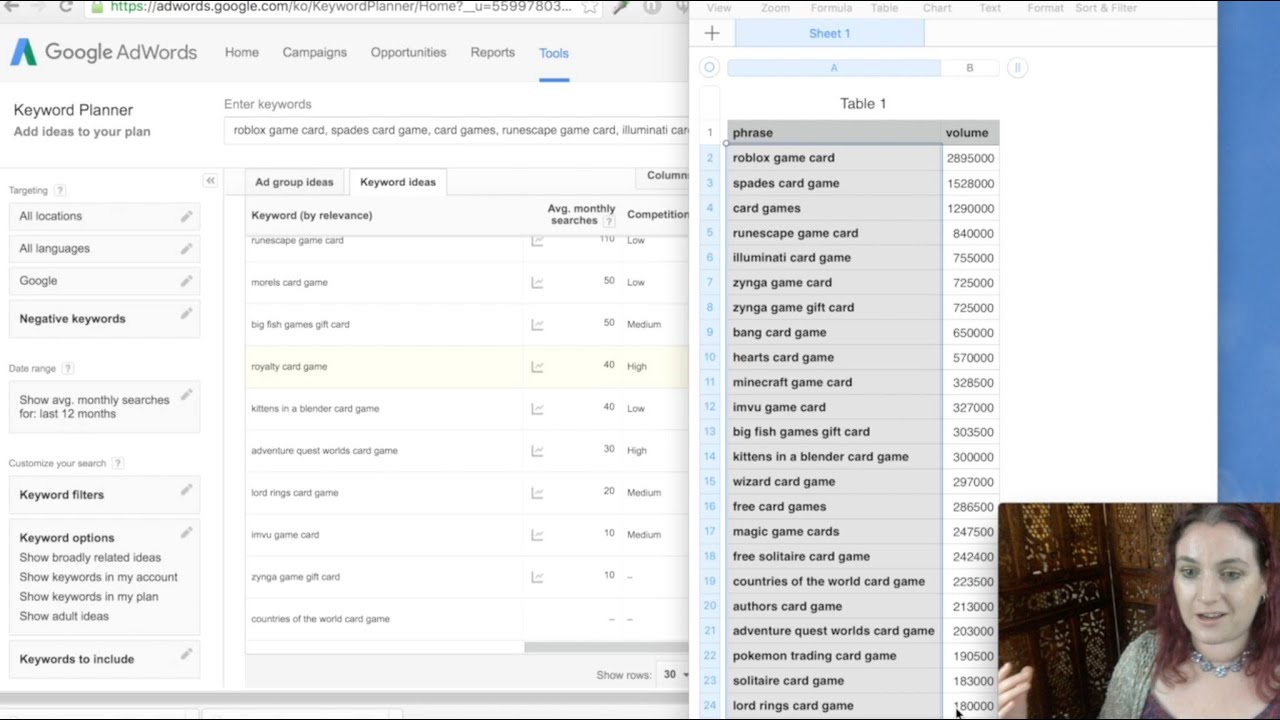
Task: Go to AdWords Home tab
Action: click(242, 52)
